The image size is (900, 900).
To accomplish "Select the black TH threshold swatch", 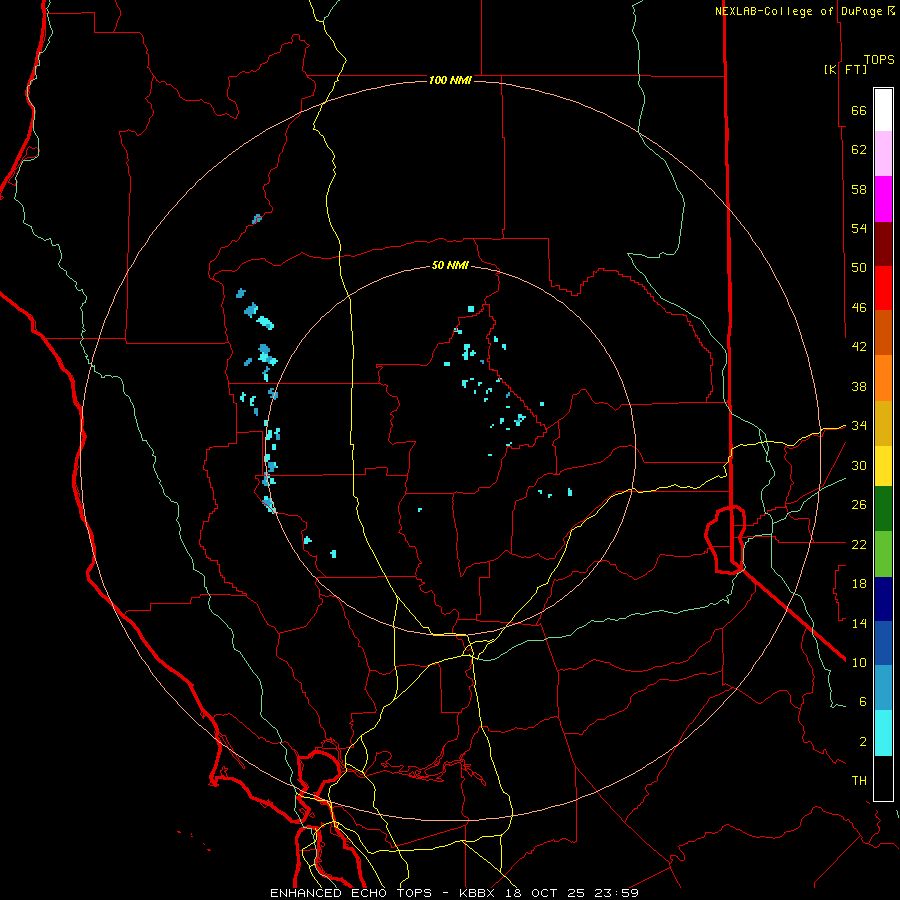I will pos(883,778).
